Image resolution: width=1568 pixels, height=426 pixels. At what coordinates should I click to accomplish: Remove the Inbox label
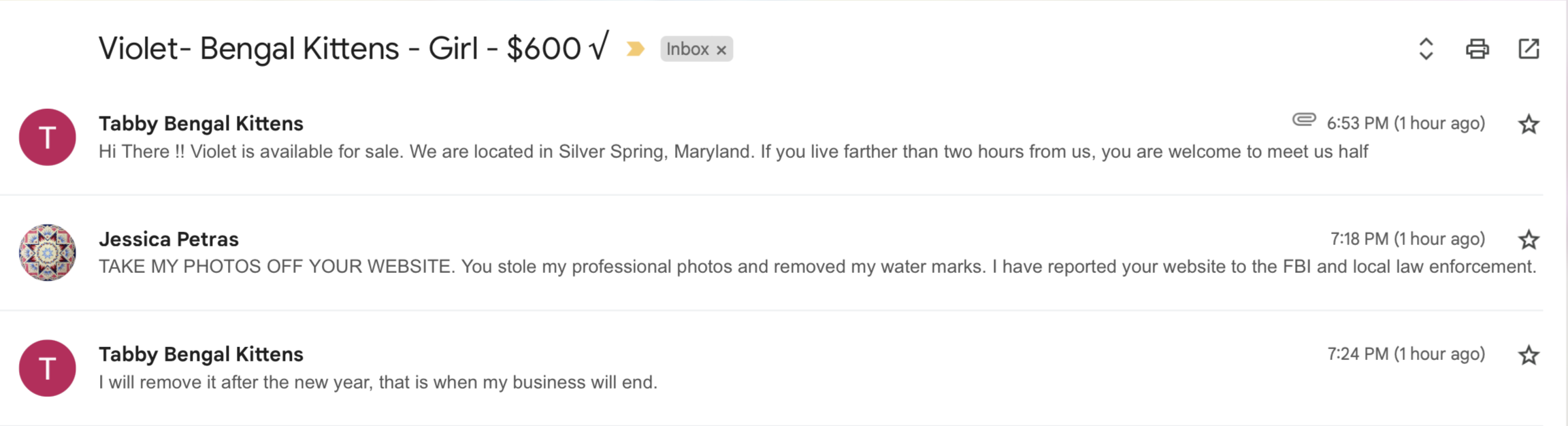721,50
